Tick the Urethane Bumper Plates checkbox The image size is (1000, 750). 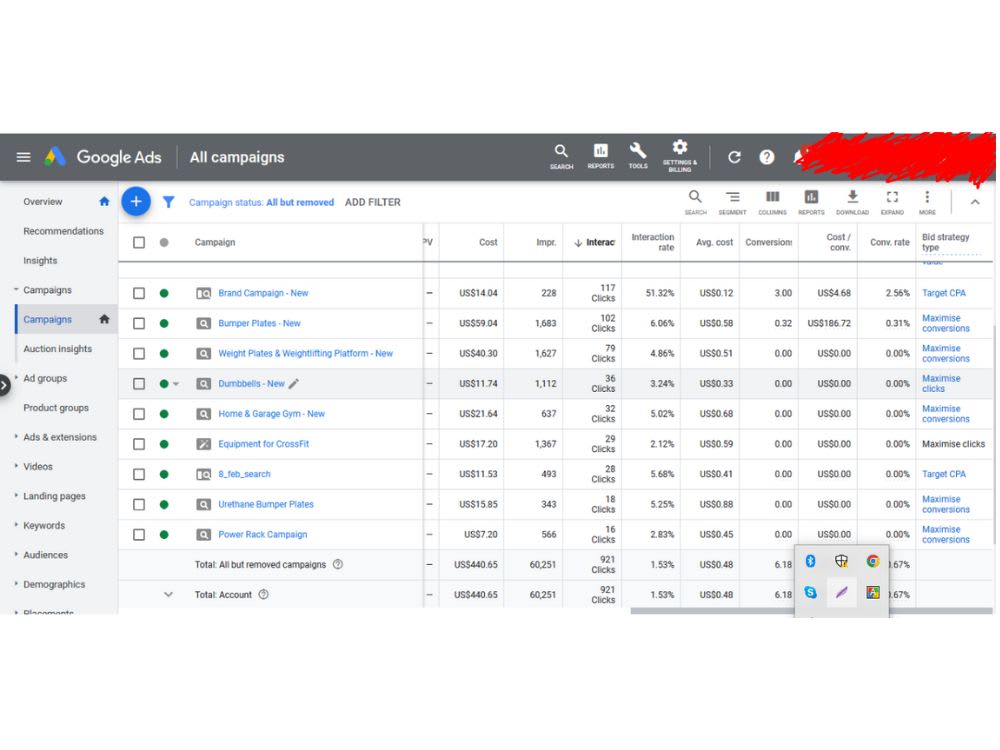139,504
